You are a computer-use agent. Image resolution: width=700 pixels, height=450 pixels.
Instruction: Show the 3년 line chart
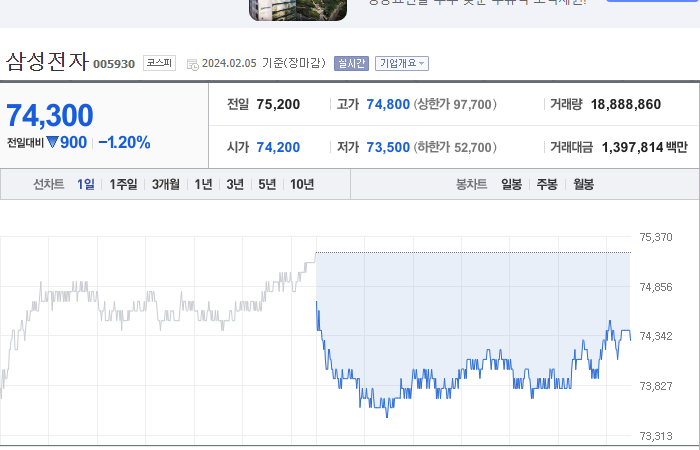(235, 184)
